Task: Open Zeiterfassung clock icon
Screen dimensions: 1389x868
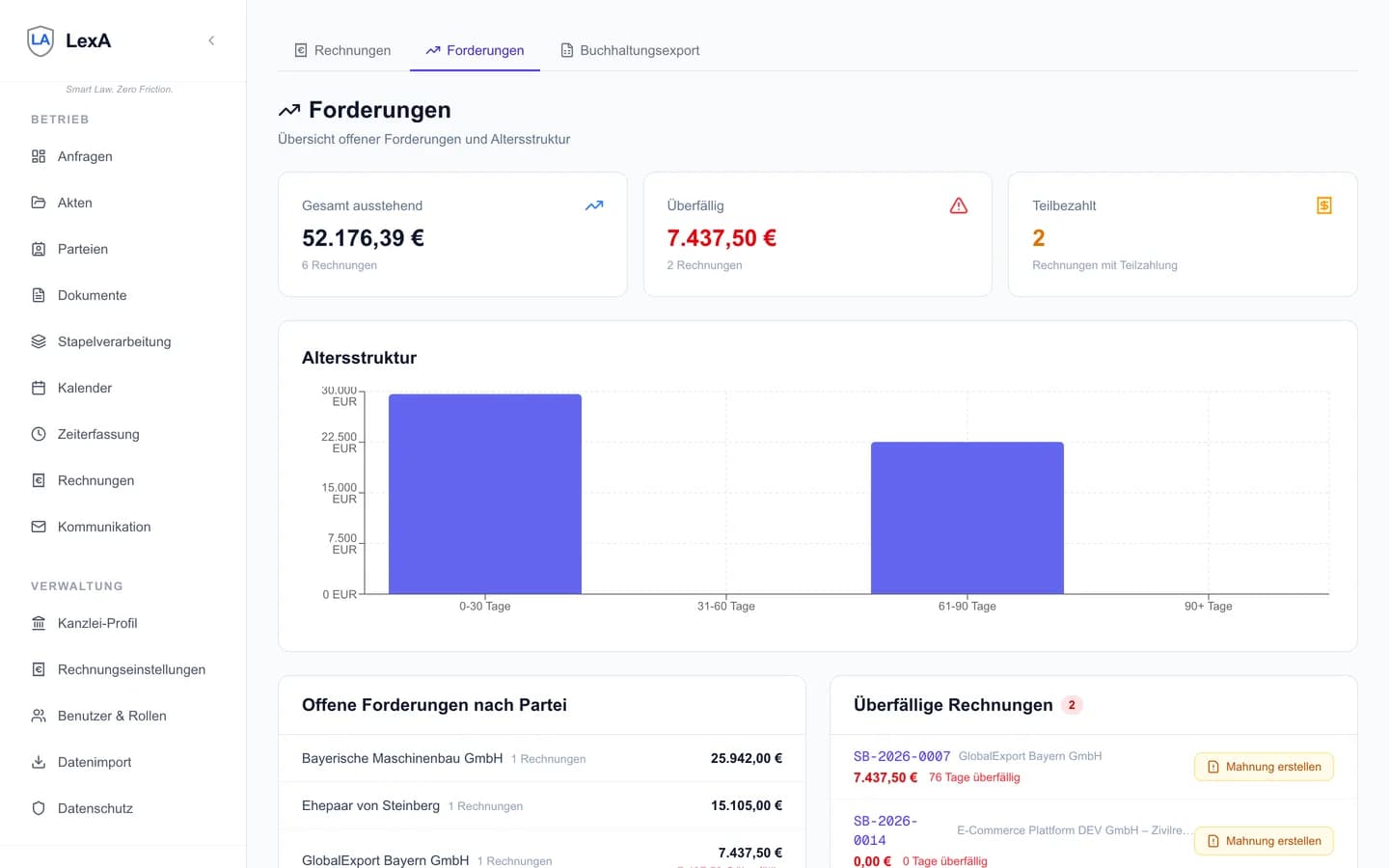Action: click(x=39, y=434)
